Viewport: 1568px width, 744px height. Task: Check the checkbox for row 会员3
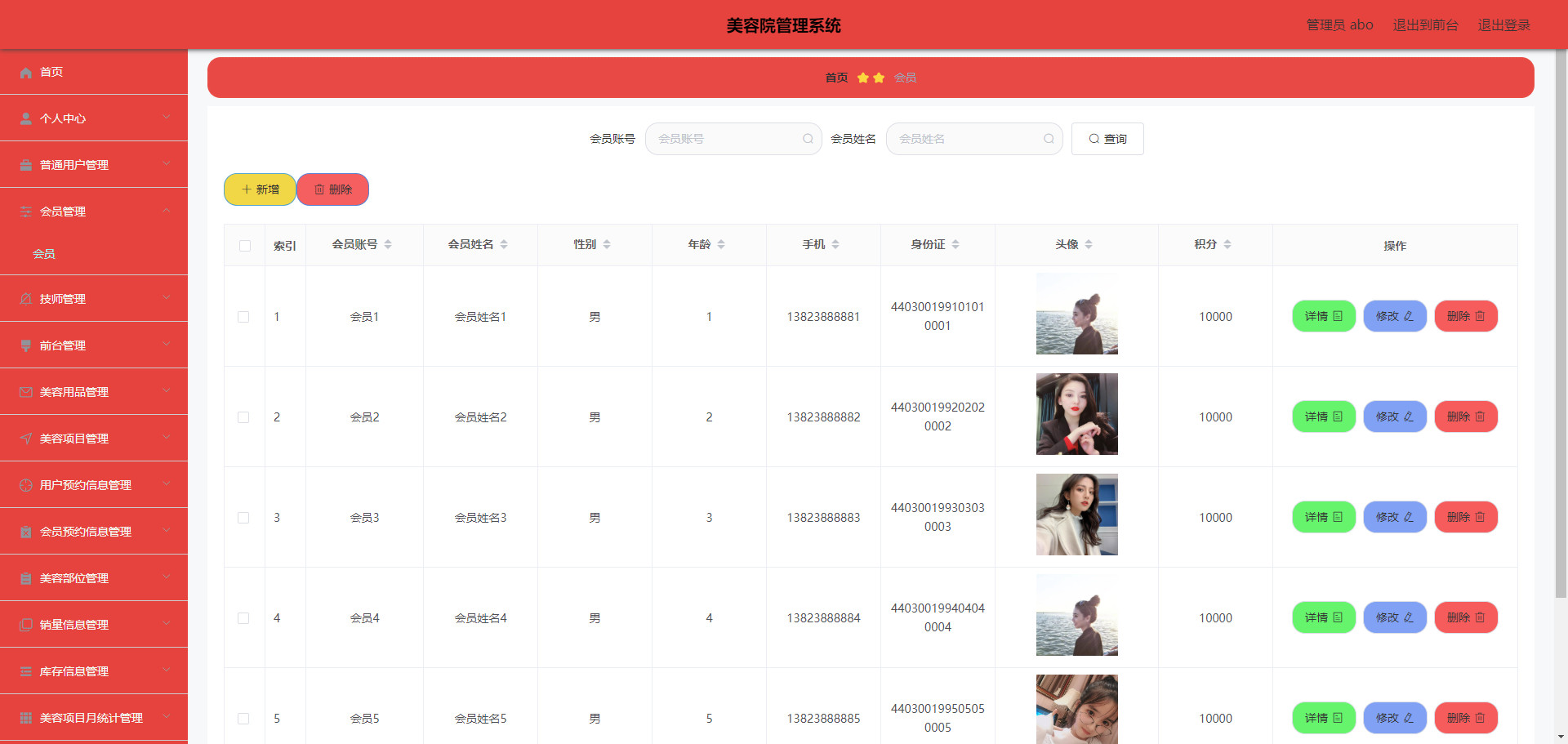243,518
